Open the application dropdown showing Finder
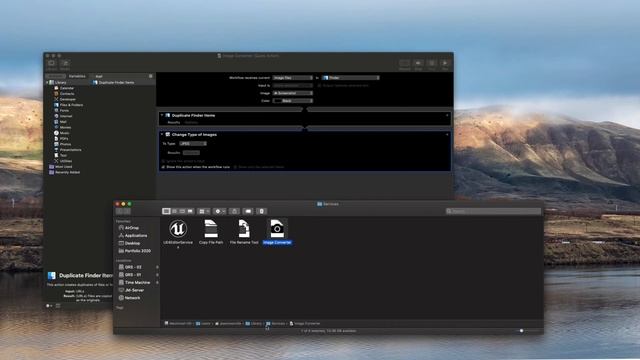Image resolution: width=640 pixels, height=360 pixels. coord(351,78)
